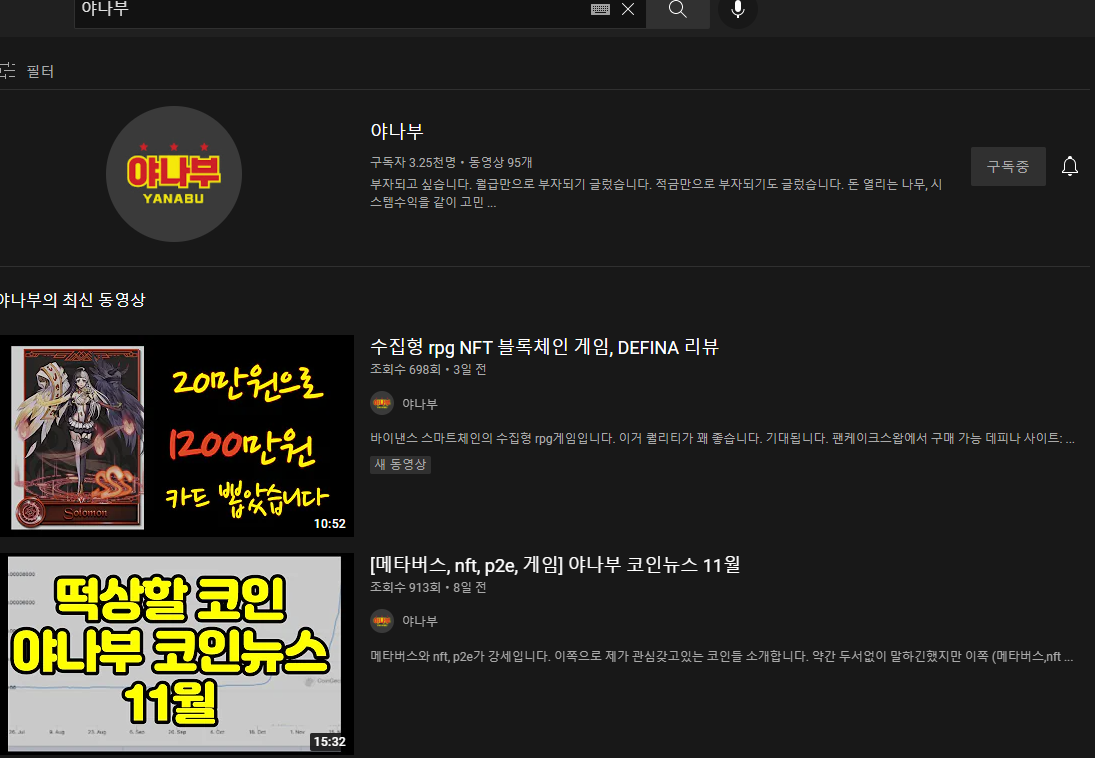The height and width of the screenshot is (758, 1095).
Task: Start voice search with the microphone icon
Action: (737, 10)
